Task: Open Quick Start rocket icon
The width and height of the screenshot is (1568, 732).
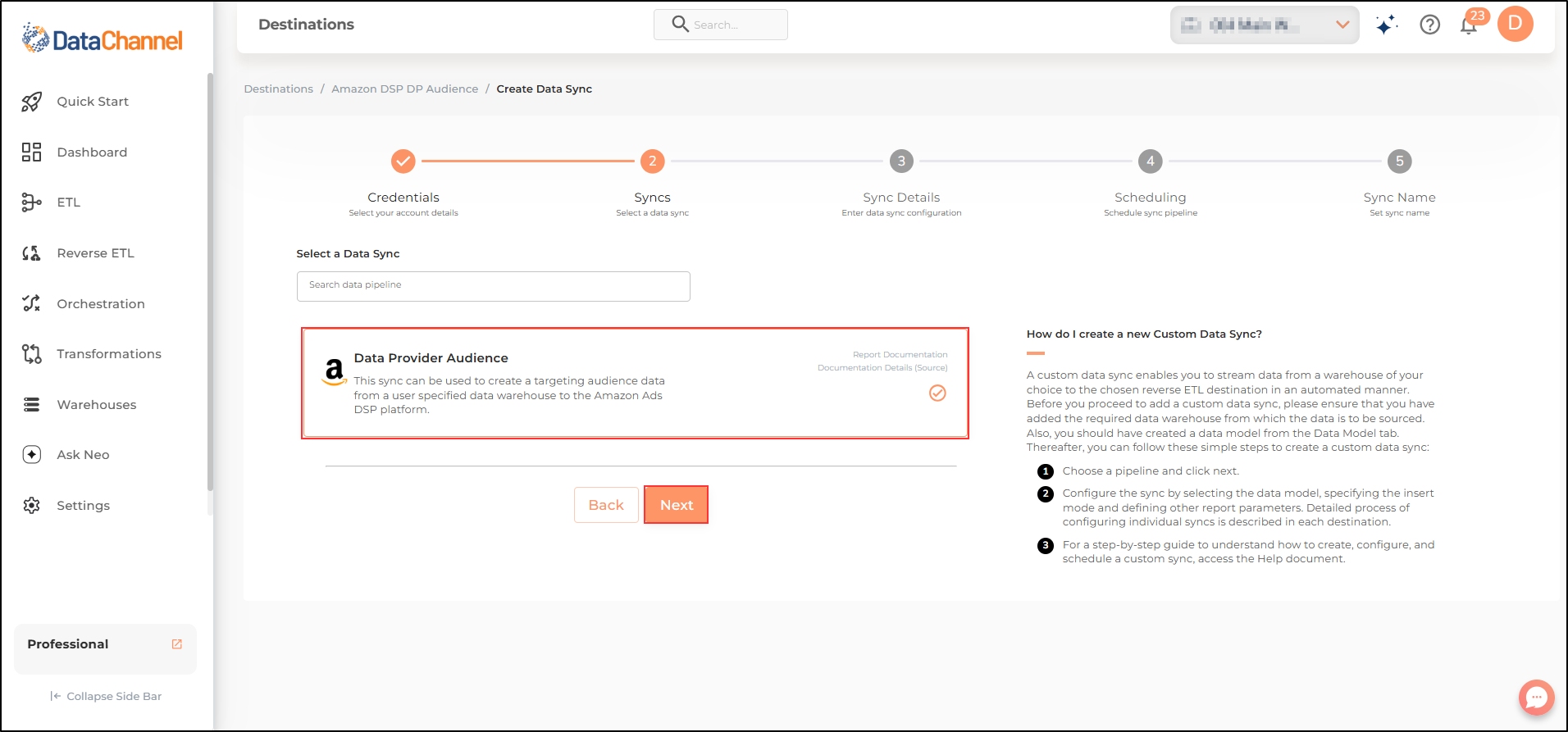Action: pos(31,102)
